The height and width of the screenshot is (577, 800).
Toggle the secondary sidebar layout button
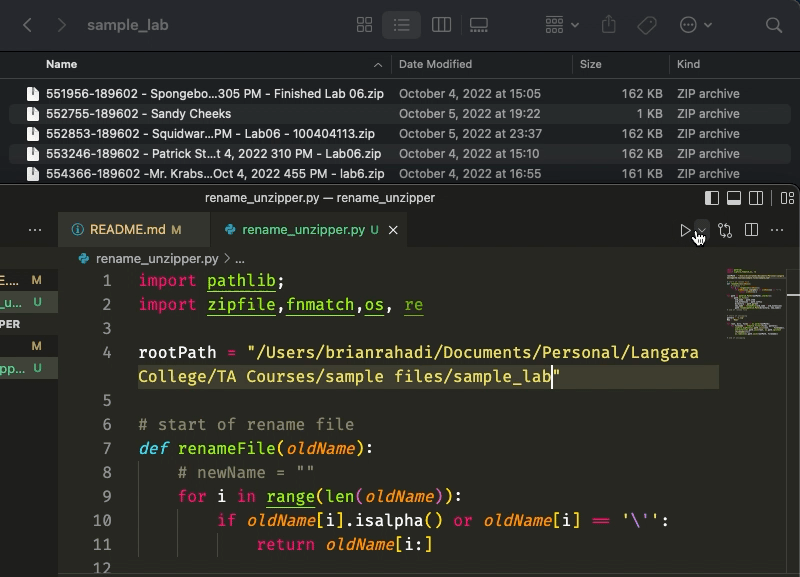[754, 198]
